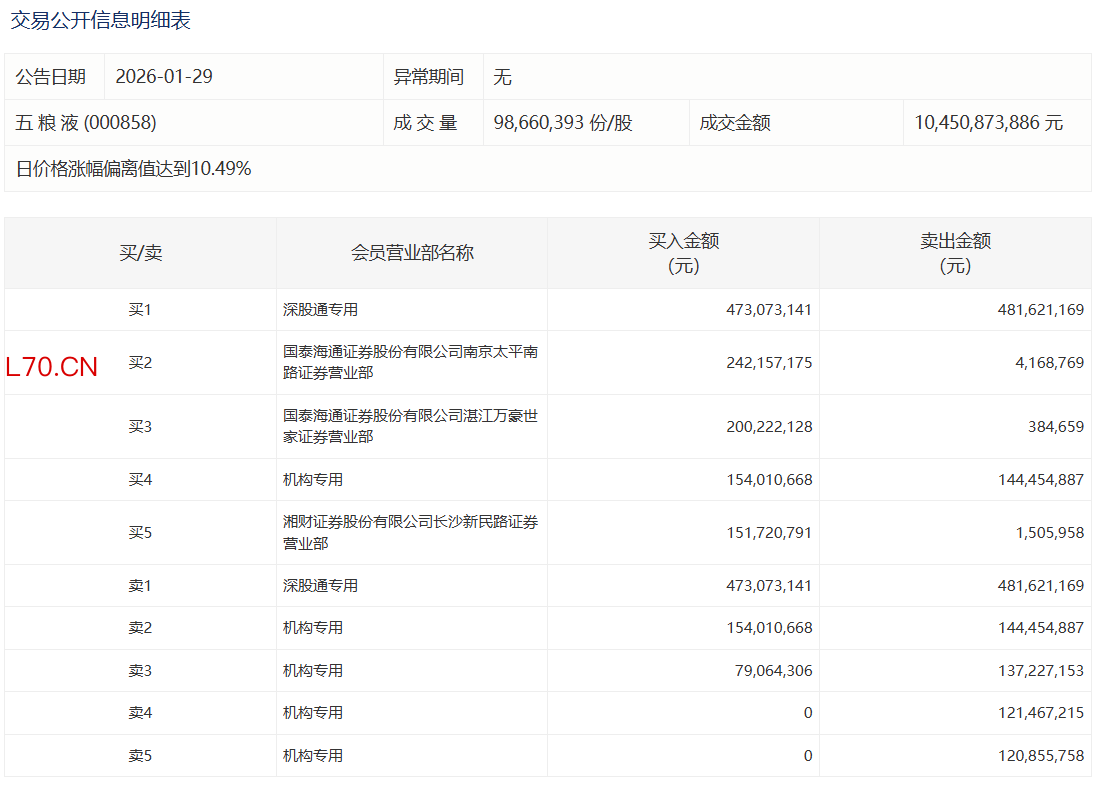Image resolution: width=1101 pixels, height=794 pixels.
Task: Click the 异常期间 field label
Action: 428,77
